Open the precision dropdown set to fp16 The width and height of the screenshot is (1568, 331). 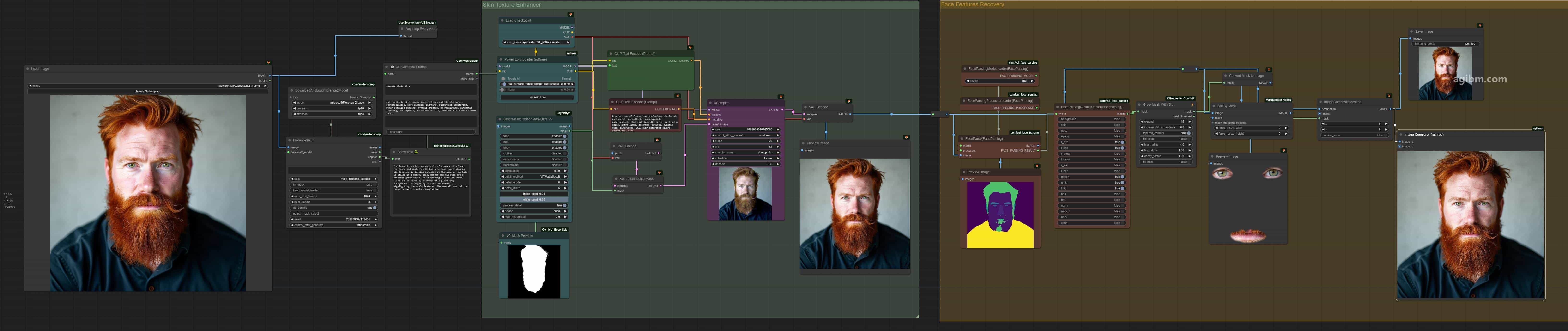click(332, 108)
